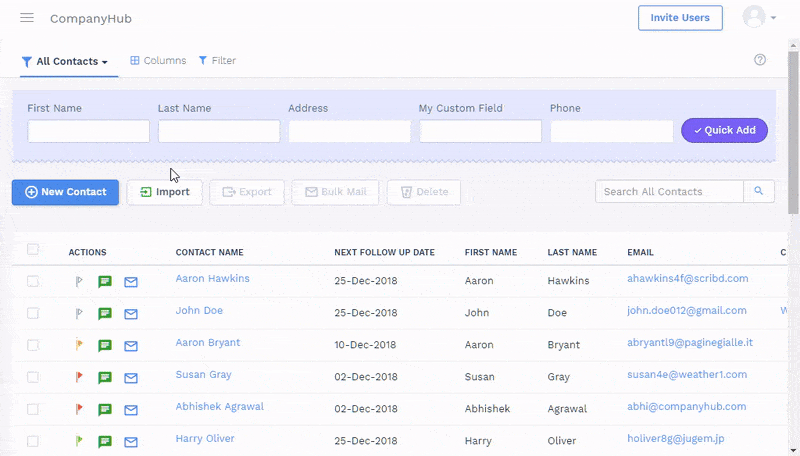Click the red flag icon for Susan Gray

79,378
